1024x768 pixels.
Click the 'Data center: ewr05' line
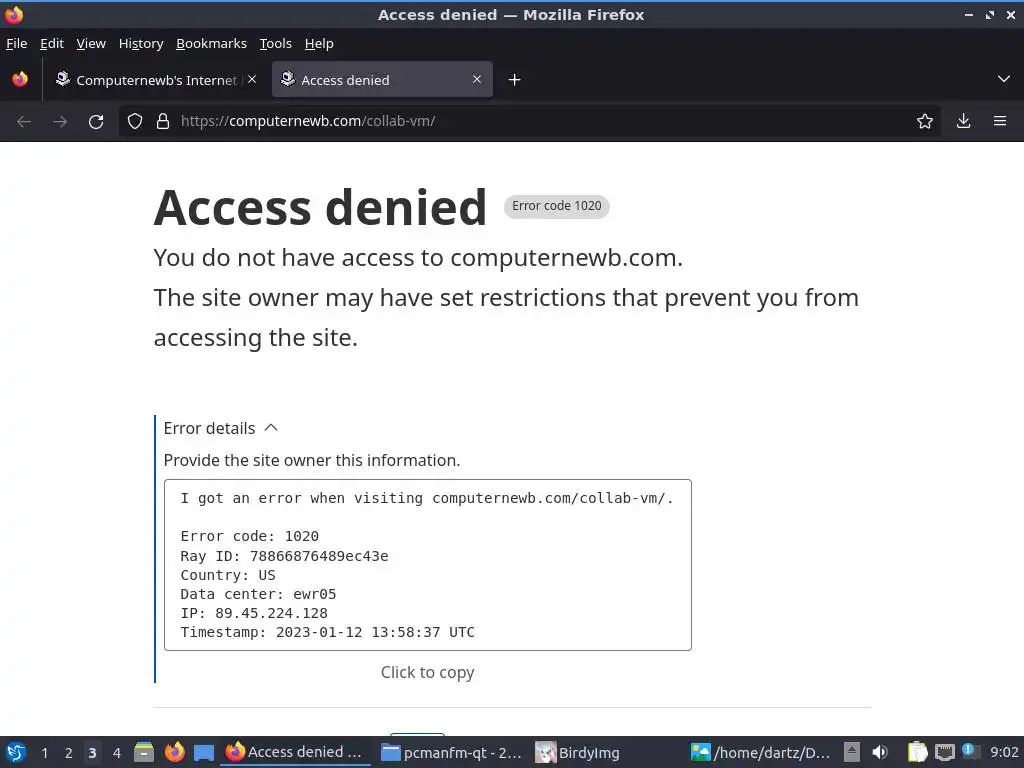pyautogui.click(x=258, y=594)
